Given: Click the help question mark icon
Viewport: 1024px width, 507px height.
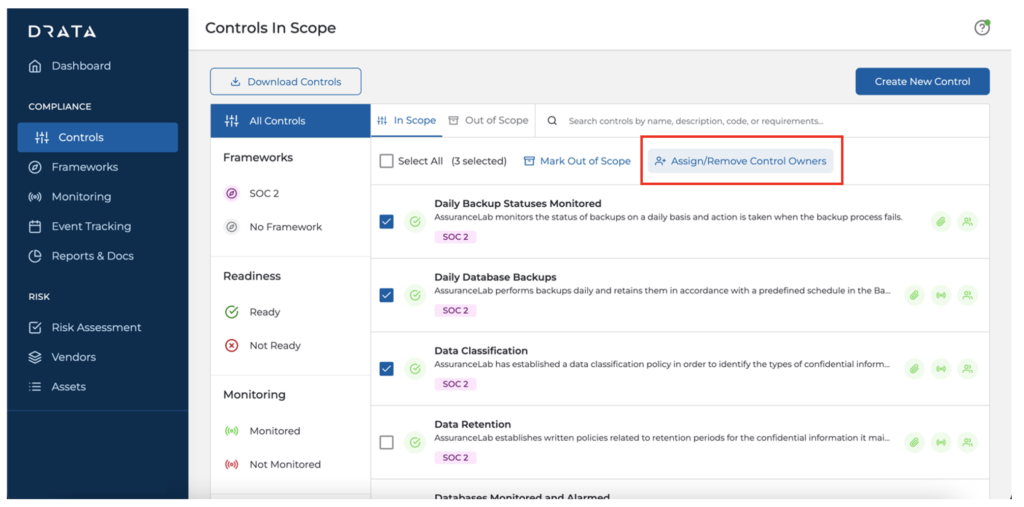Looking at the screenshot, I should coord(981,28).
